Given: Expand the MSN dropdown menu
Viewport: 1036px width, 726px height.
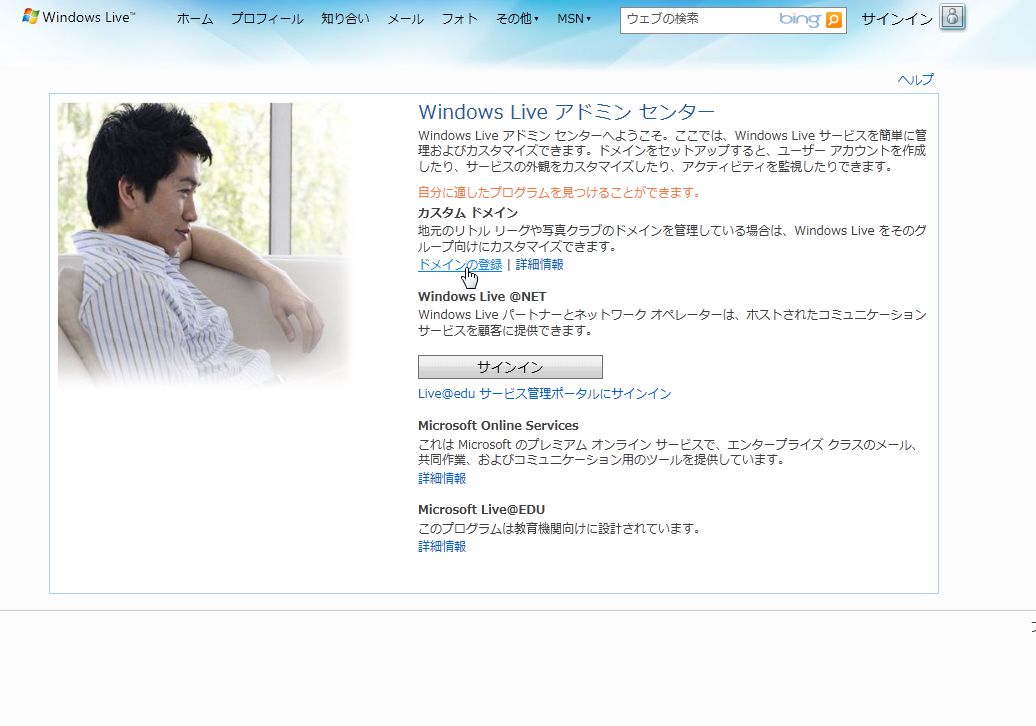Looking at the screenshot, I should 574,19.
